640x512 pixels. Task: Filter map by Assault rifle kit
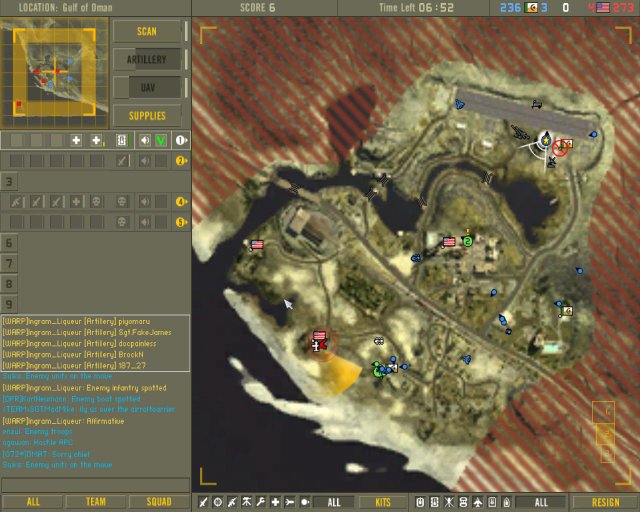point(232,502)
